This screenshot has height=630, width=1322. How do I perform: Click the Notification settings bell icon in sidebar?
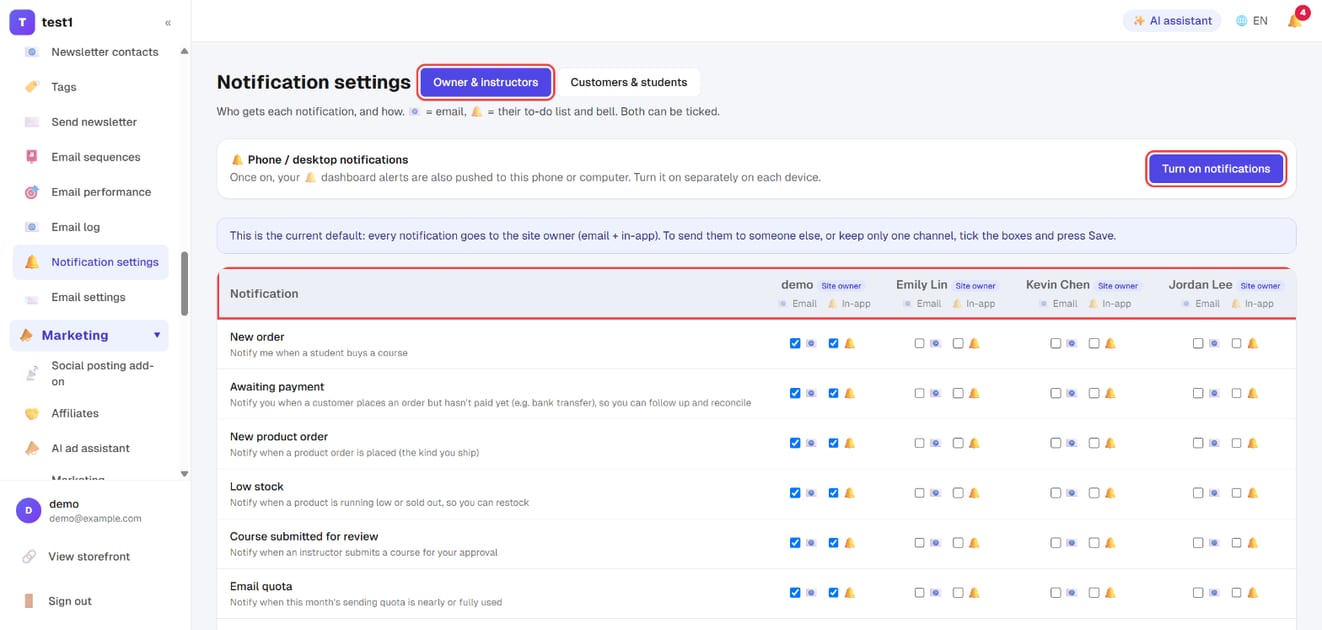tap(32, 262)
